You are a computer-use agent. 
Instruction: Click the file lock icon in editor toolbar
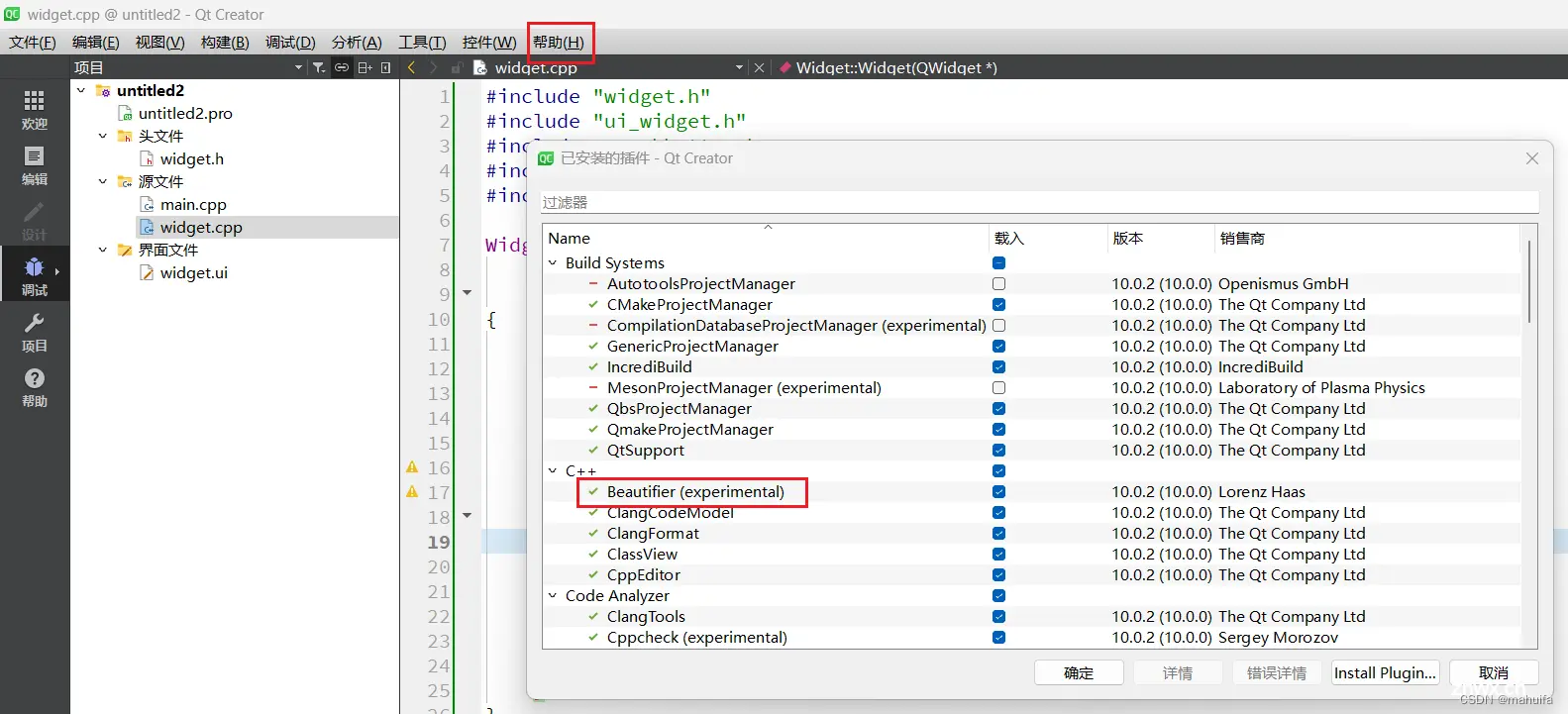457,67
